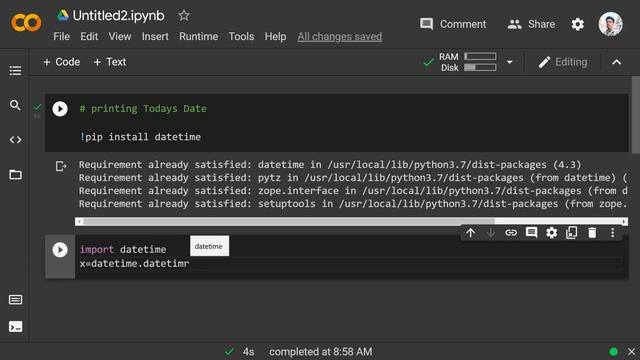Viewport: 640px width, 360px height.
Task: Click the notebook vertical scrollbar
Action: pos(636,115)
